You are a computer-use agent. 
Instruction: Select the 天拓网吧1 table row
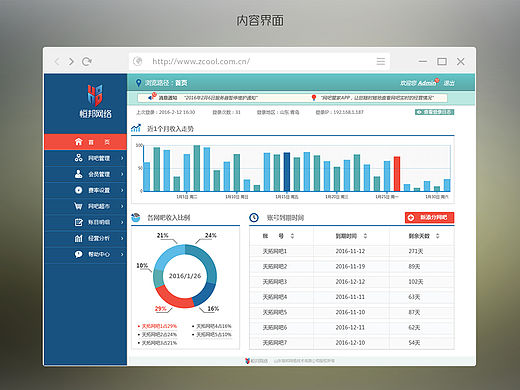pos(352,251)
